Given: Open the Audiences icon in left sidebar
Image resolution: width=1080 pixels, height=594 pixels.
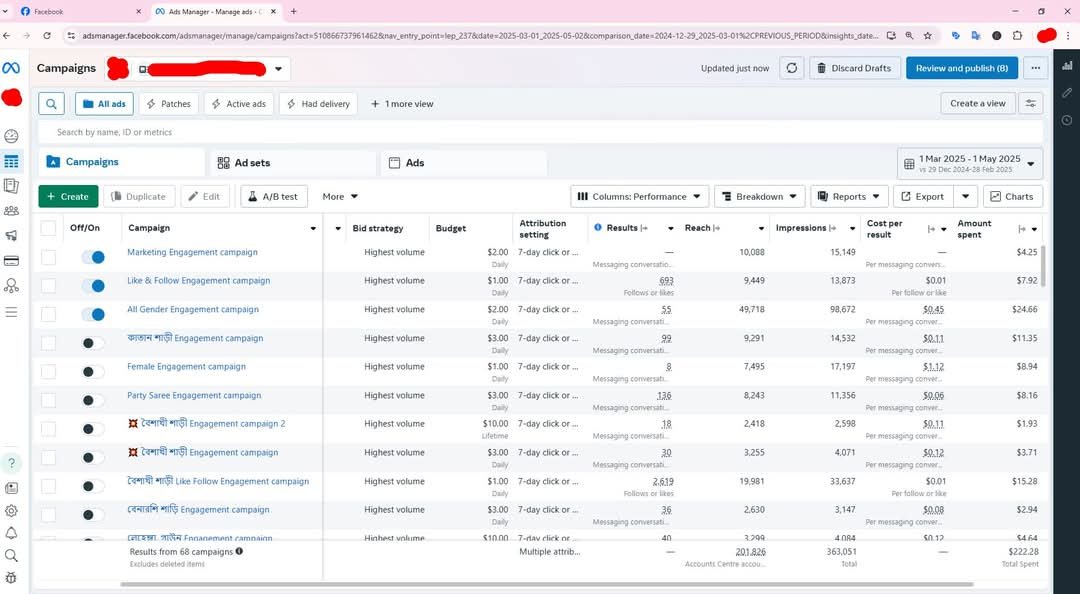Looking at the screenshot, I should pos(11,211).
